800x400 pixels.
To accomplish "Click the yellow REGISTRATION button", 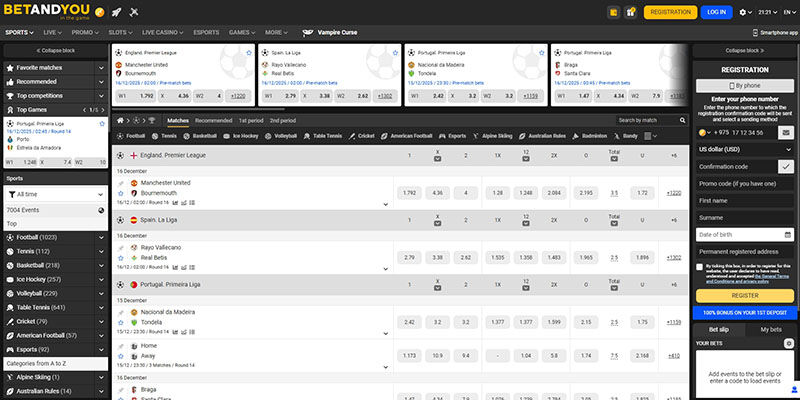I will 670,12.
